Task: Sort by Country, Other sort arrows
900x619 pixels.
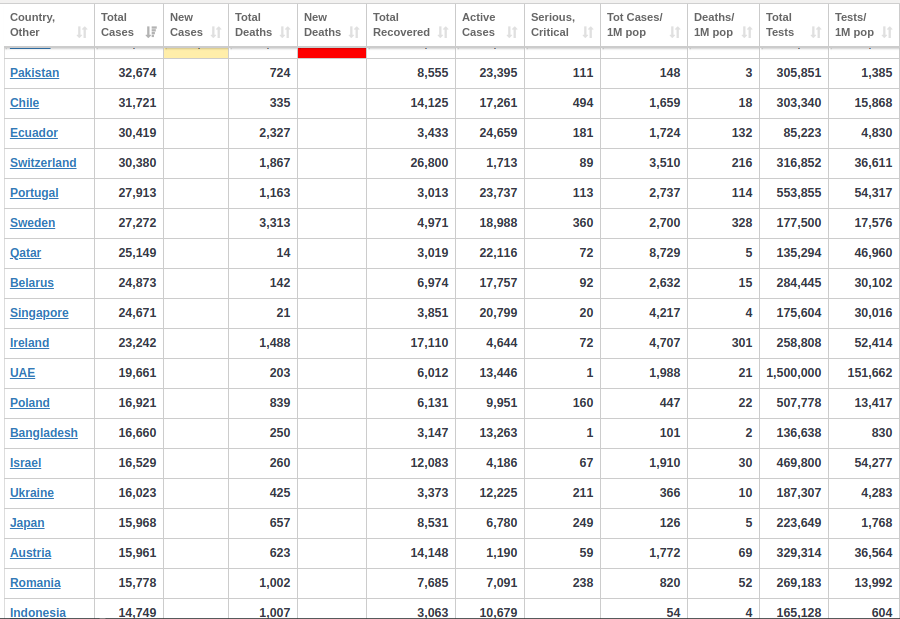Action: (x=82, y=32)
